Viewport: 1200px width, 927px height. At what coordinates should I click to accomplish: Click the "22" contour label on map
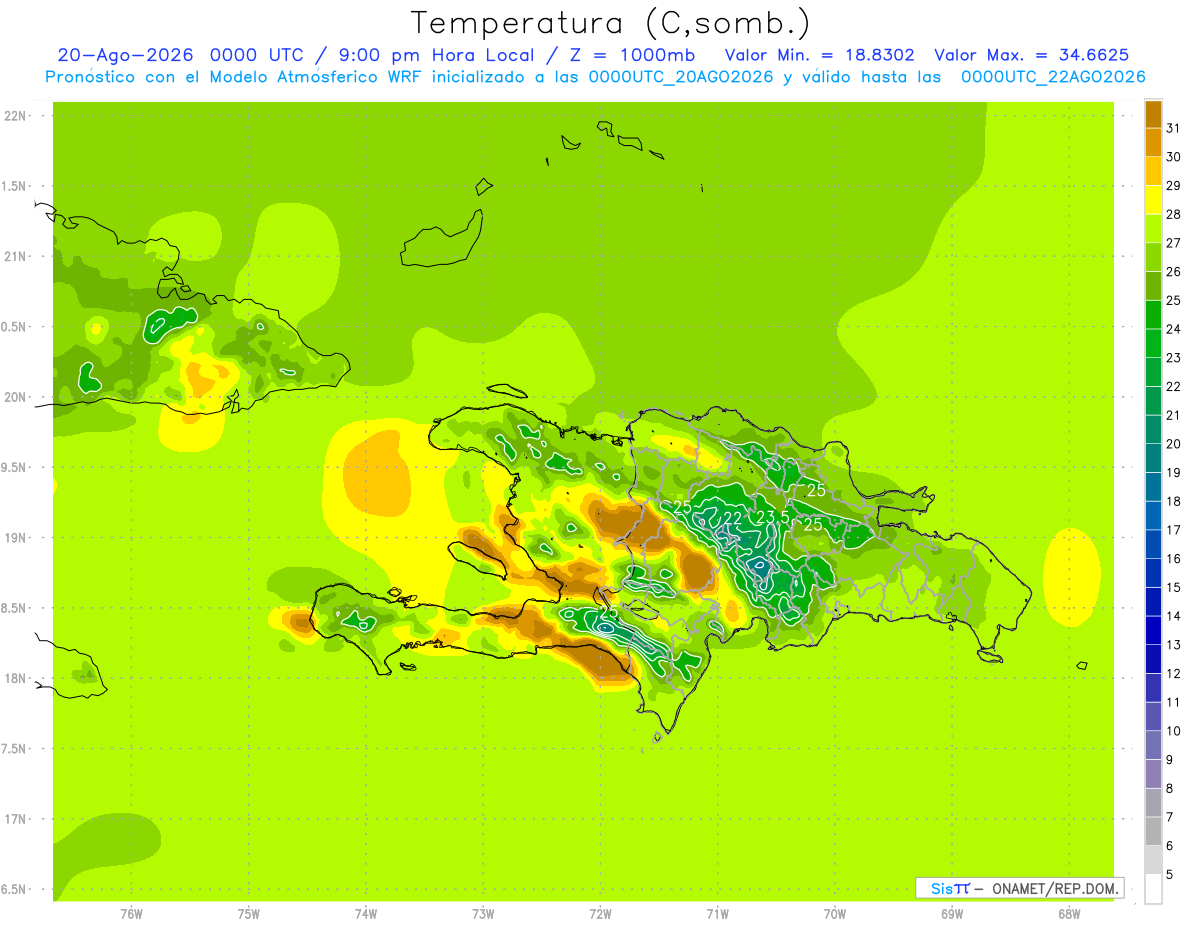[x=733, y=517]
